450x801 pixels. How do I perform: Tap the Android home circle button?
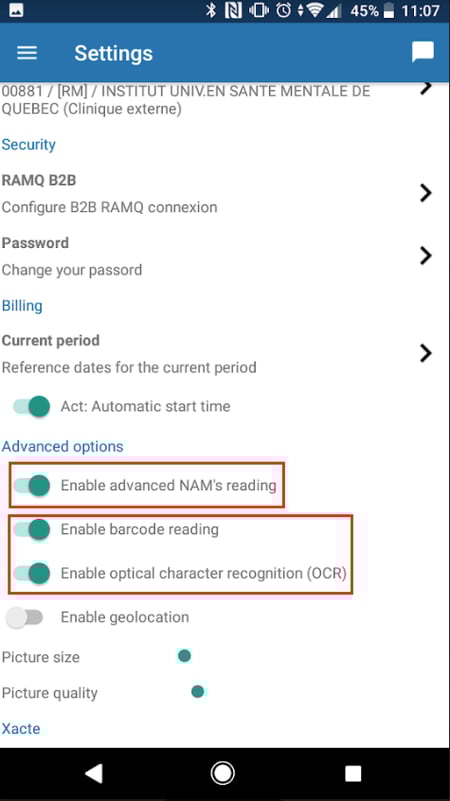223,774
